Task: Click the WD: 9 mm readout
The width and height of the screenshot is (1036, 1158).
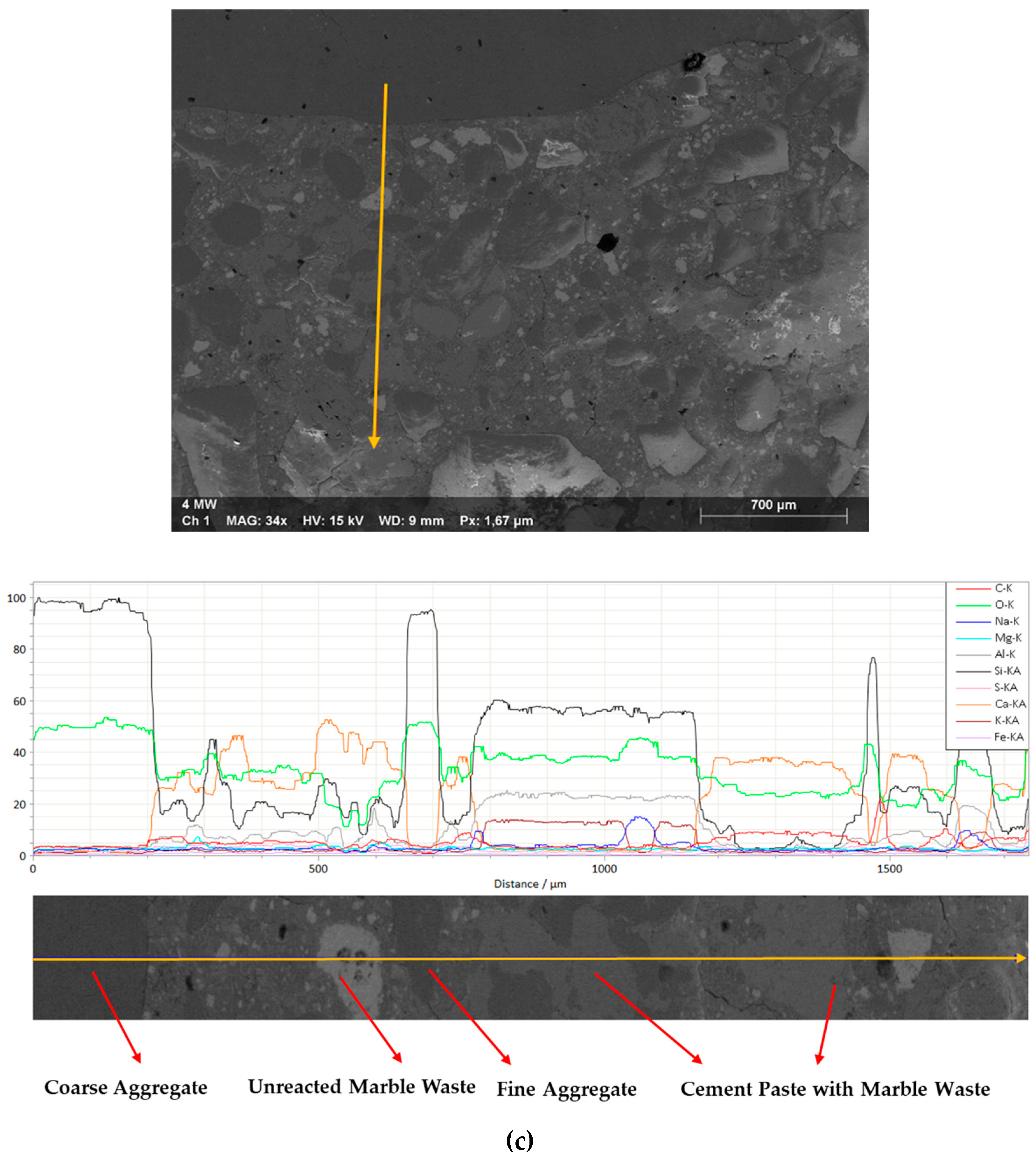Action: tap(411, 521)
